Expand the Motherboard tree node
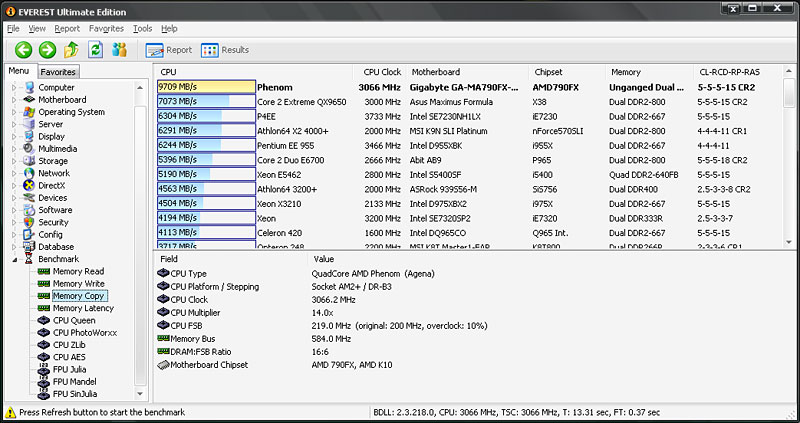Screen dimensions: 800x423 click(14, 100)
